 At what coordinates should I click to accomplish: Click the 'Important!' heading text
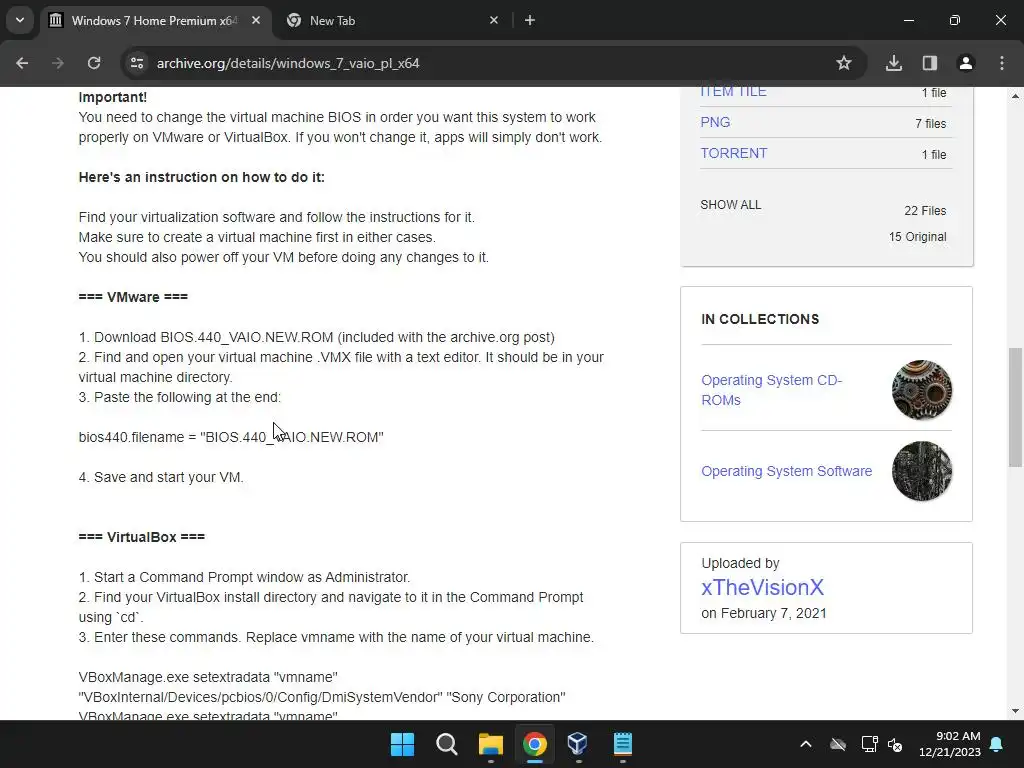(112, 97)
